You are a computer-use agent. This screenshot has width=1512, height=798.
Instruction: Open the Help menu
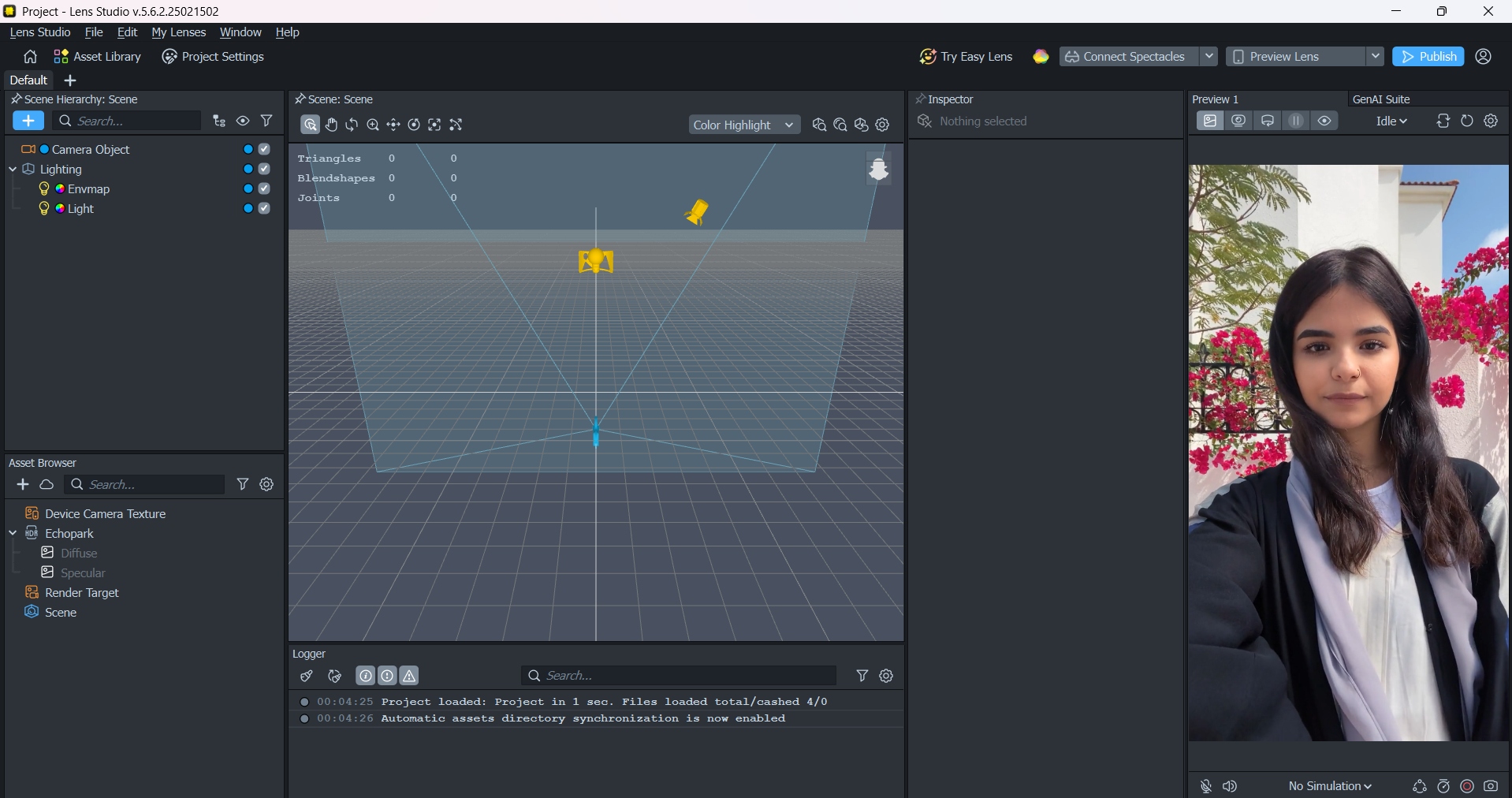[287, 32]
